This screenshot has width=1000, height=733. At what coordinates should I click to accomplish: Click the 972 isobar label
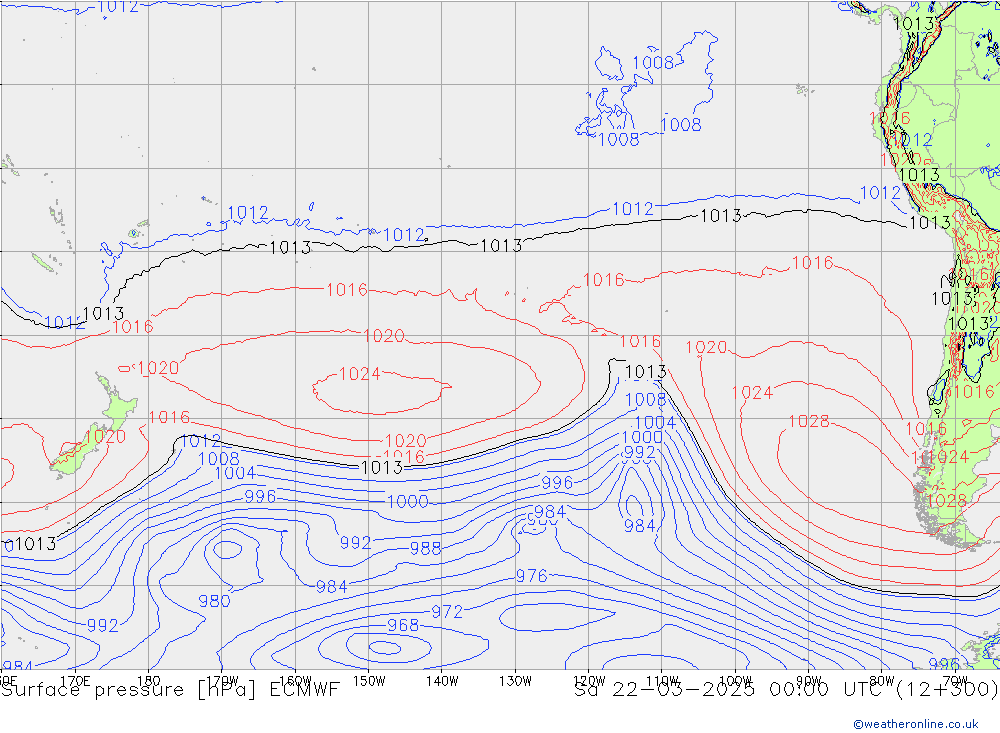[x=447, y=612]
